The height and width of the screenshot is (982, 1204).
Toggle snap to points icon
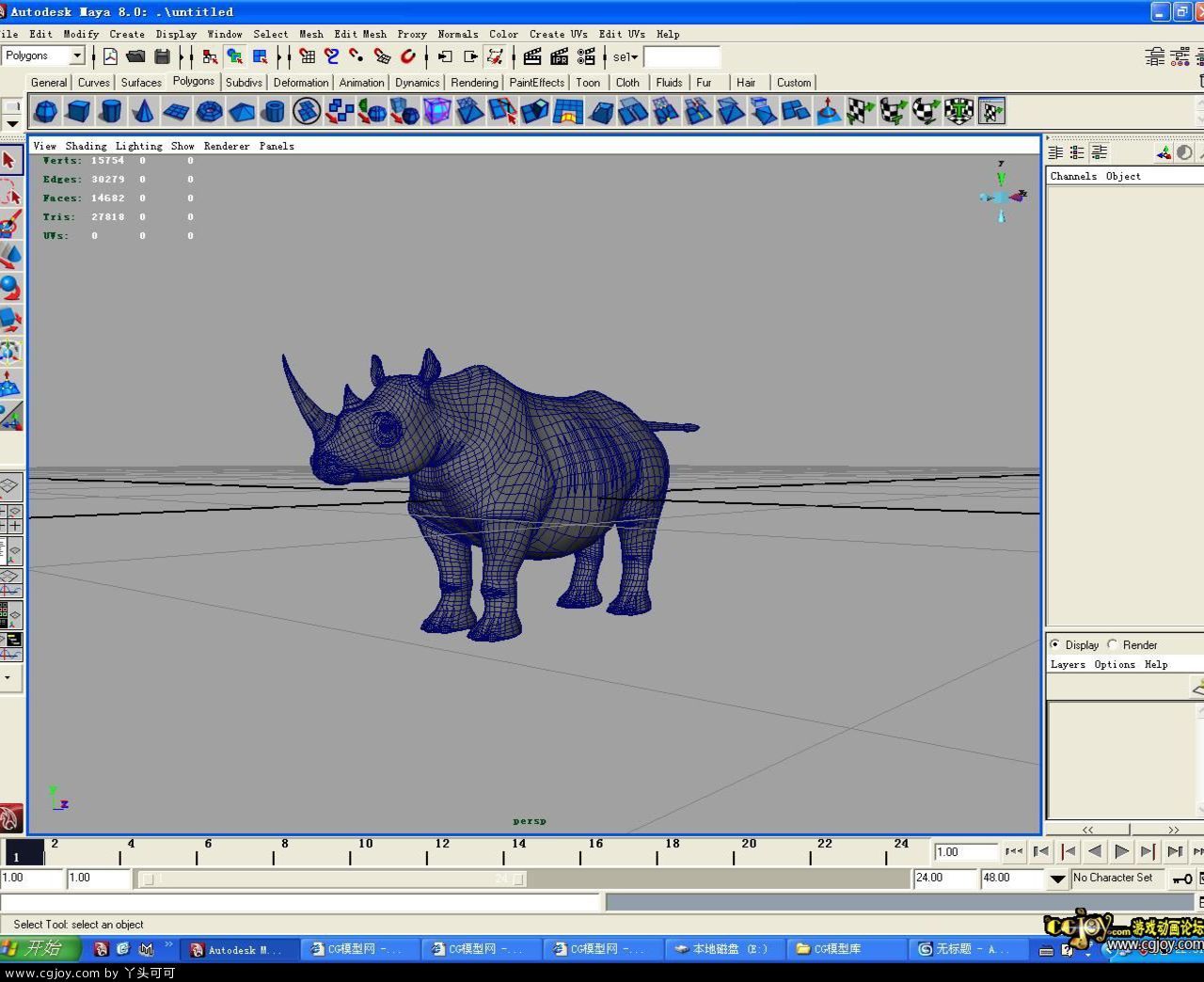(x=356, y=56)
